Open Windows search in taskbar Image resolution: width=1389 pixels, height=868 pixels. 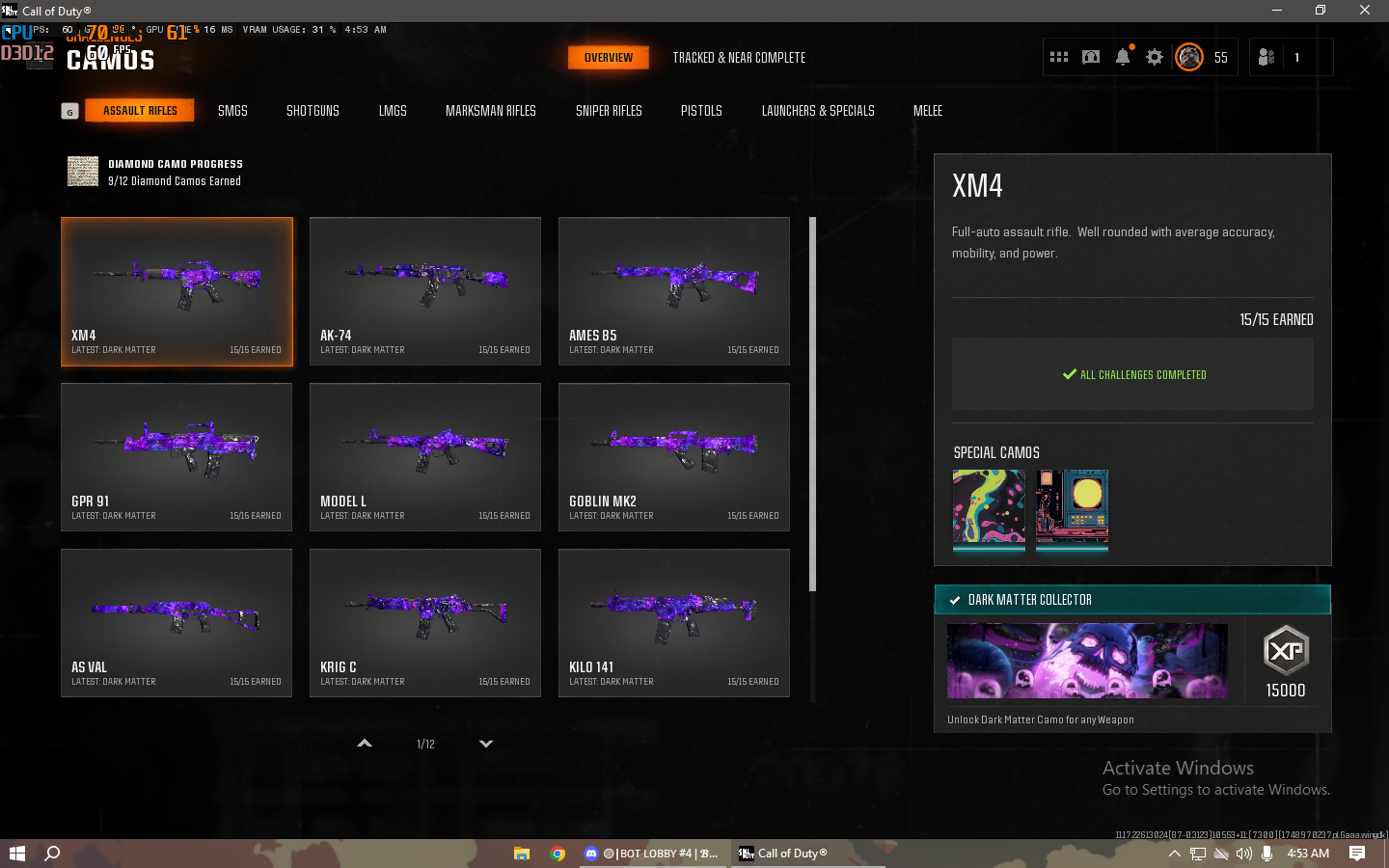[53, 854]
